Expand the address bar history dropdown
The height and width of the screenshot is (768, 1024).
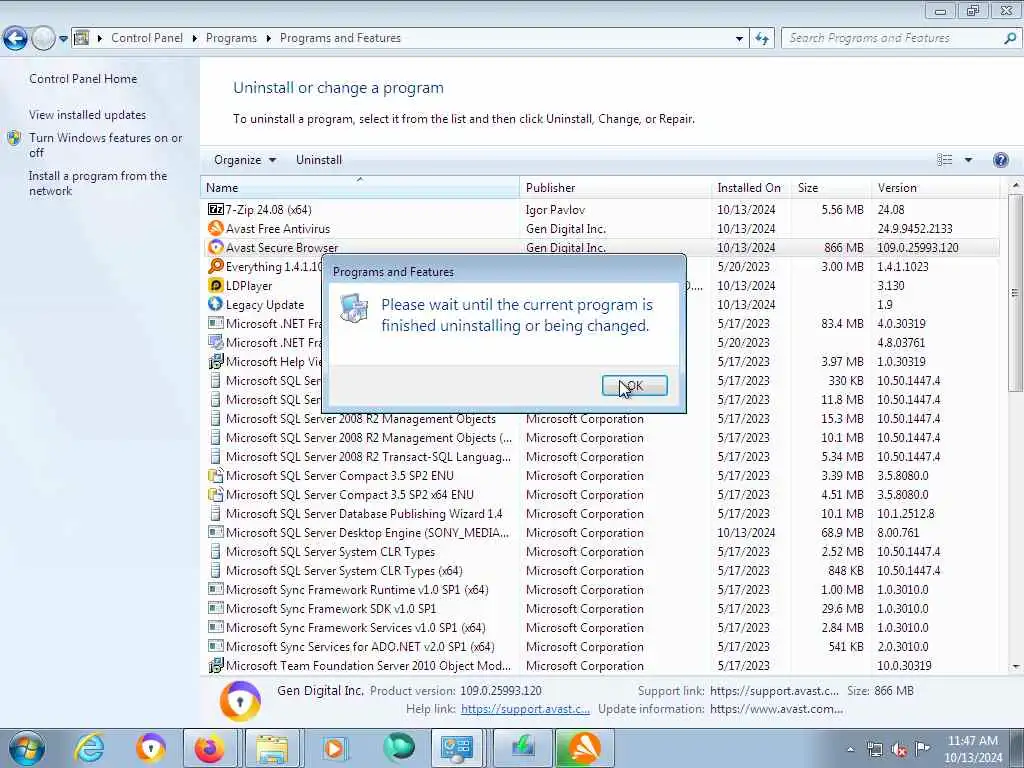click(x=739, y=39)
